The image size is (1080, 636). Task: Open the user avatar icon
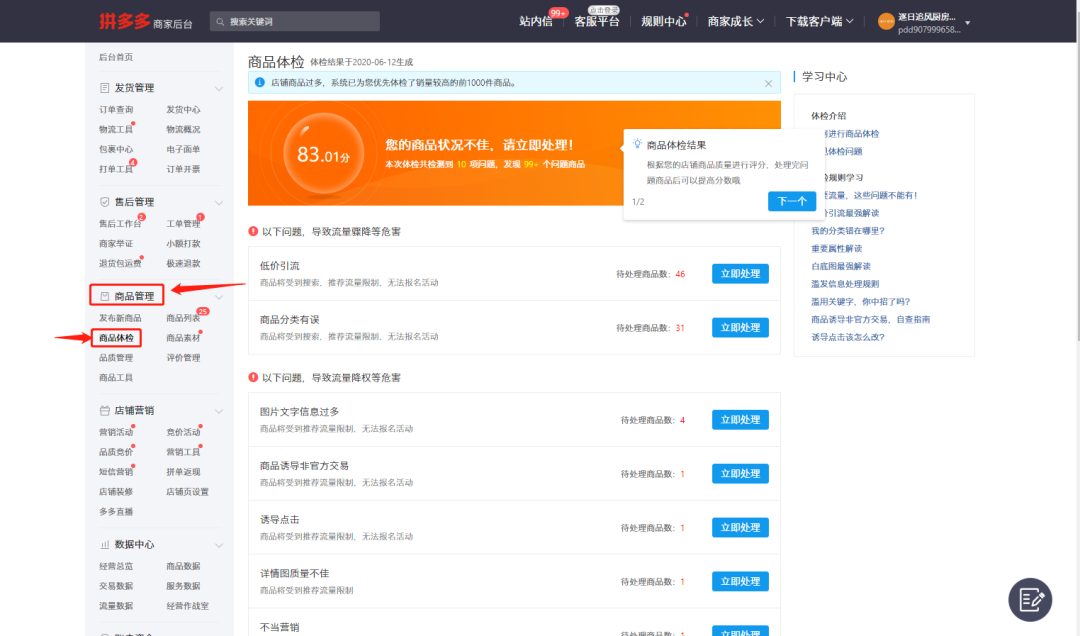886,22
